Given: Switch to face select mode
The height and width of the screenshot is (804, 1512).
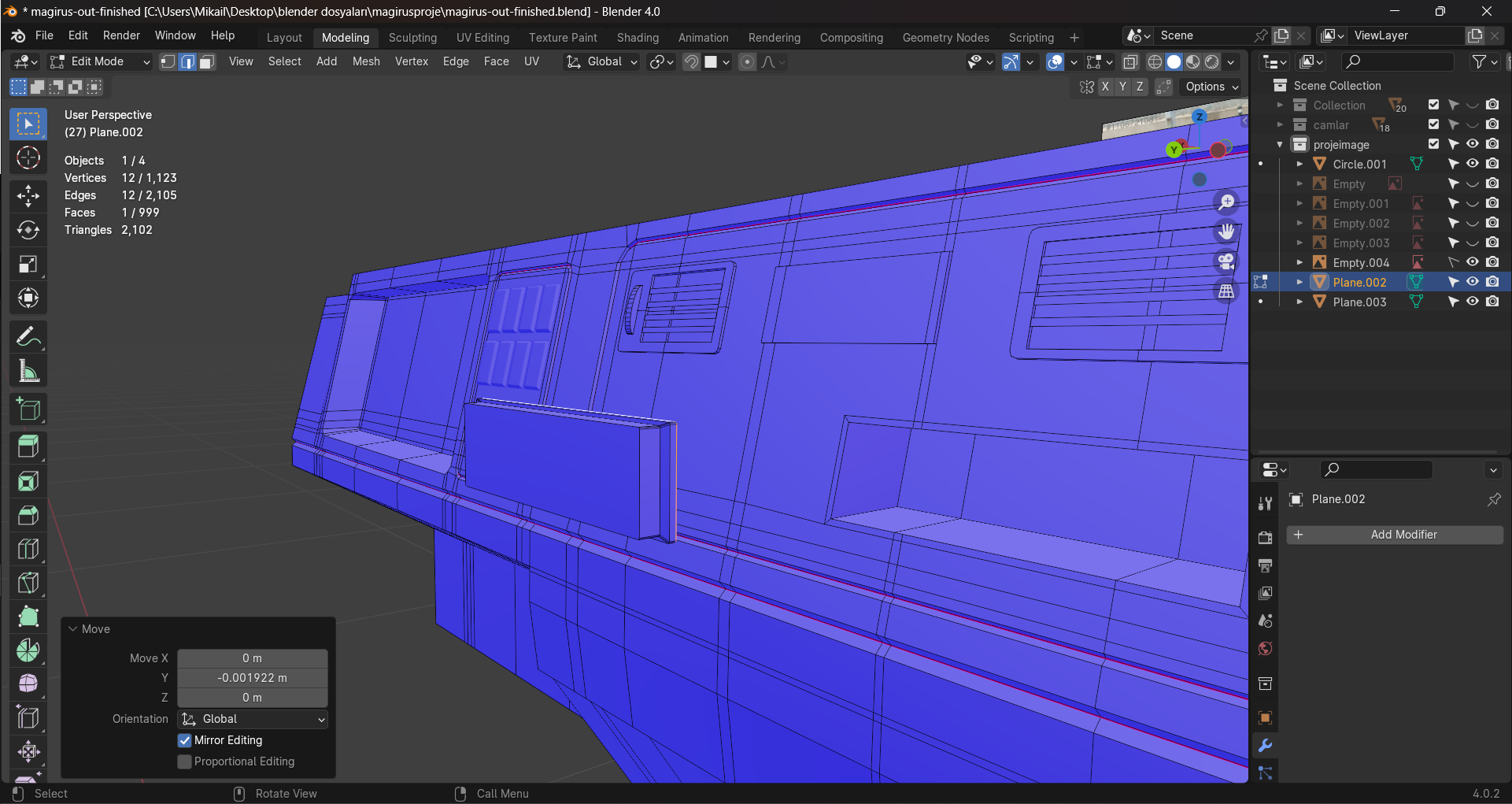Looking at the screenshot, I should (x=207, y=62).
